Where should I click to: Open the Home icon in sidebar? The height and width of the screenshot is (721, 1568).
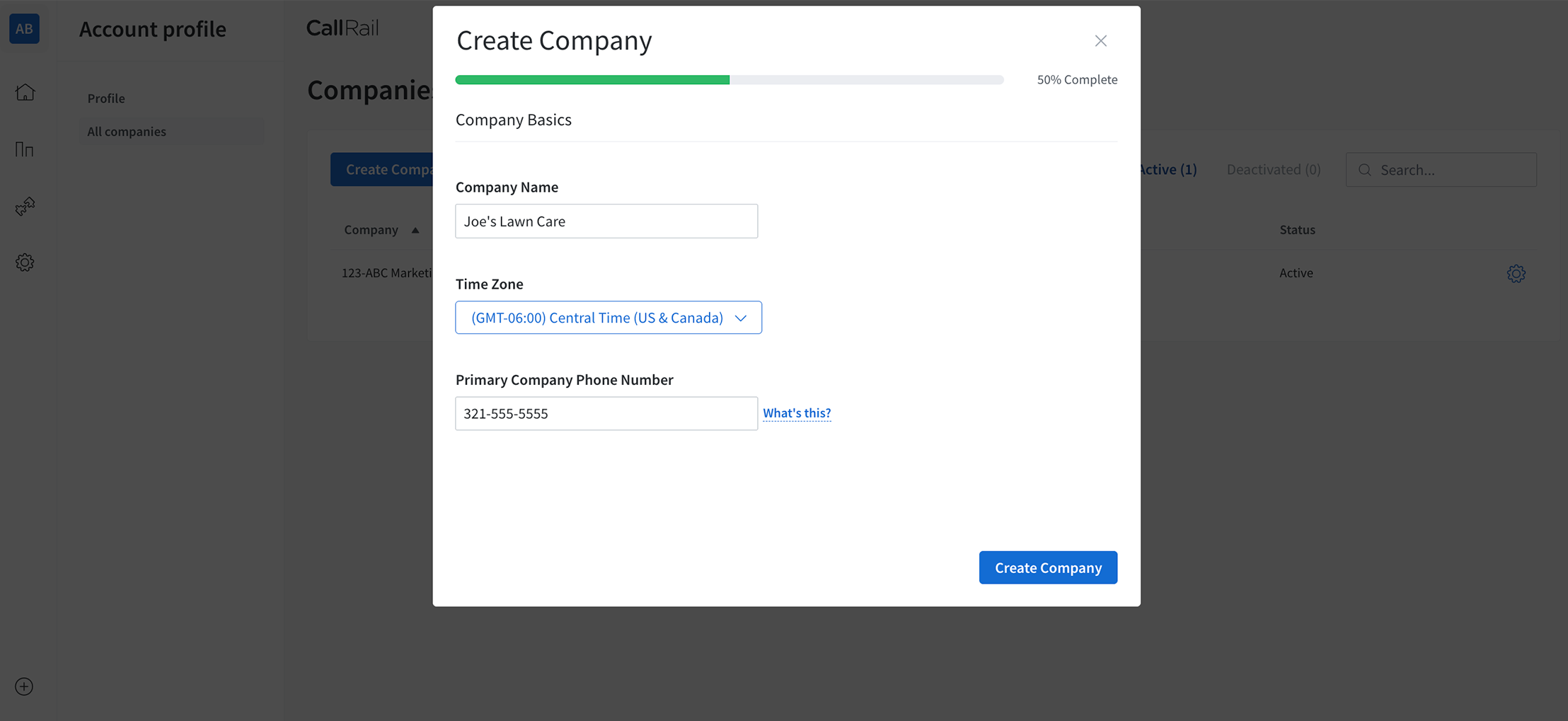[x=25, y=92]
